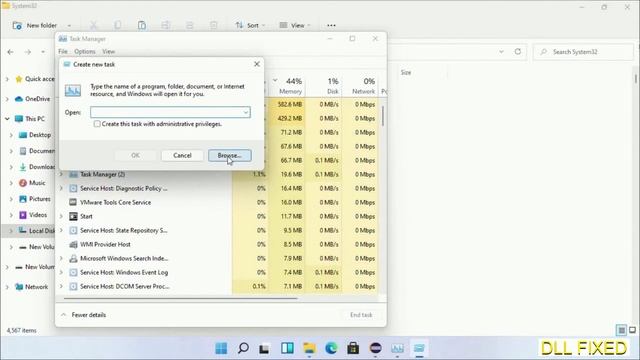The image size is (640, 360).
Task: Open the Windows Start button on taskbar
Action: (x=221, y=348)
